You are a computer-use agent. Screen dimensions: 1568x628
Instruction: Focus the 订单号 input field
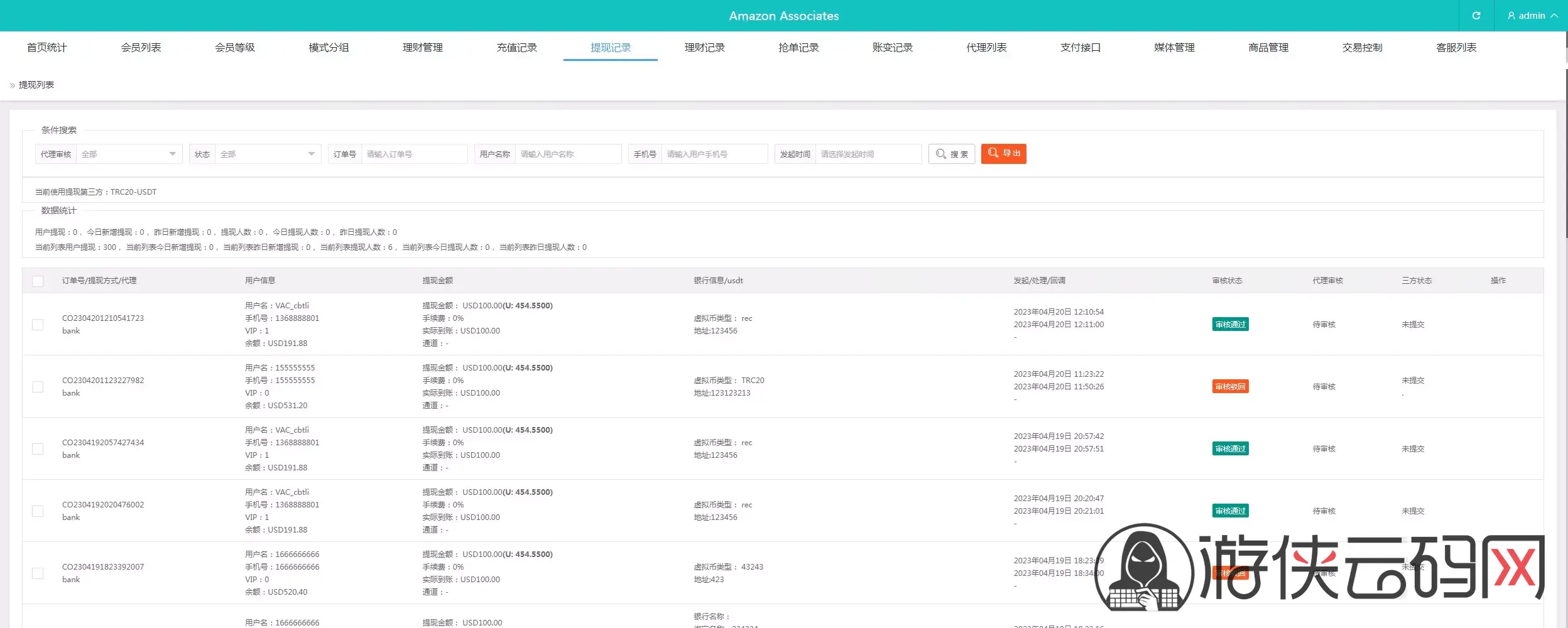(414, 154)
